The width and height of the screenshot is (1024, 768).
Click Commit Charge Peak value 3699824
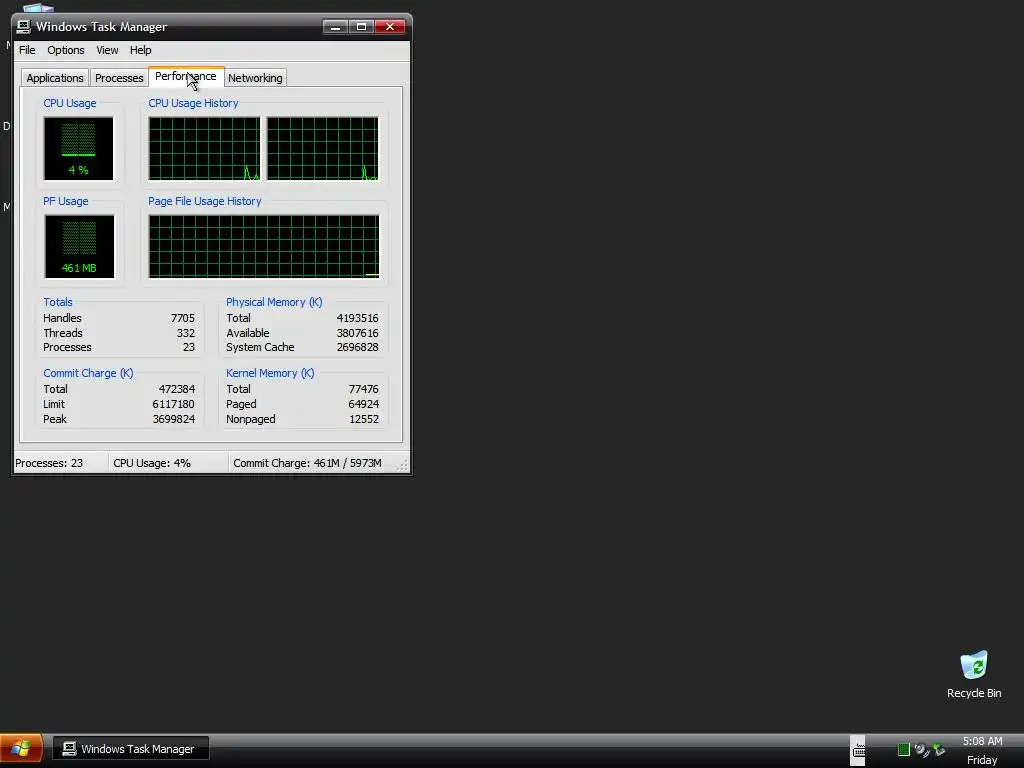click(173, 419)
